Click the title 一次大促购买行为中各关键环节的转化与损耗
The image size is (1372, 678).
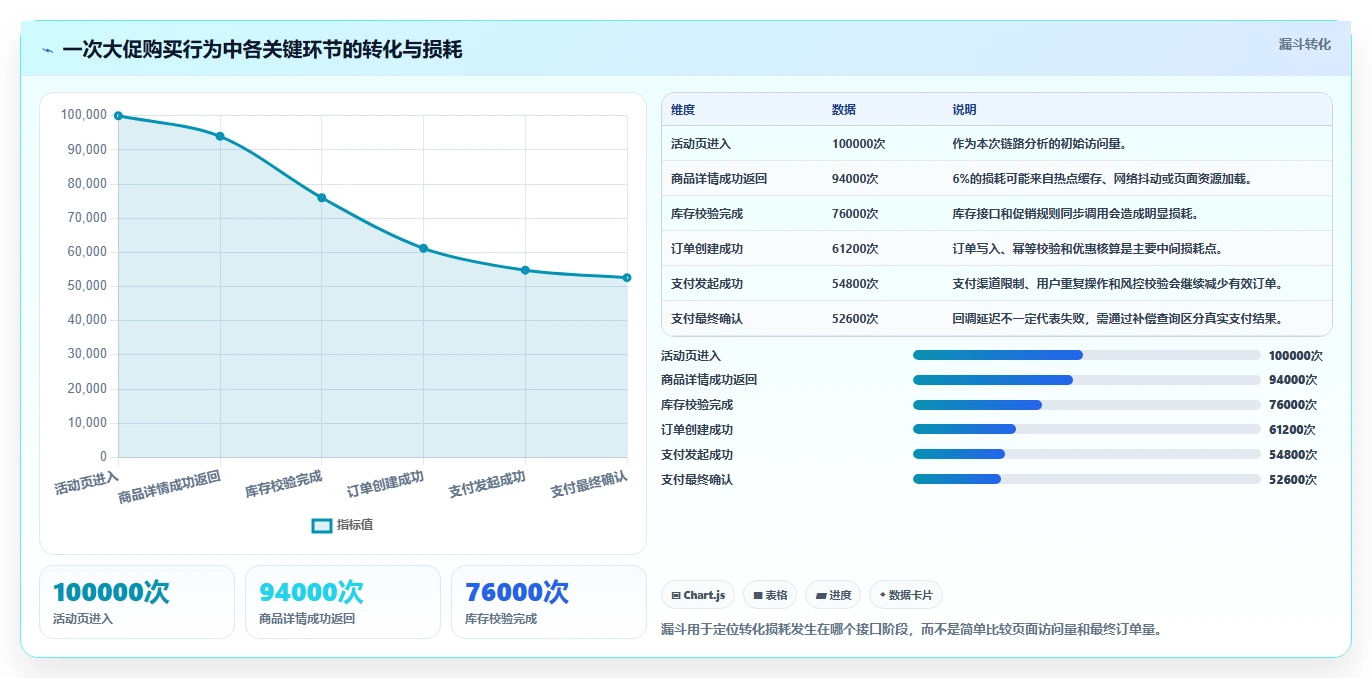[262, 50]
